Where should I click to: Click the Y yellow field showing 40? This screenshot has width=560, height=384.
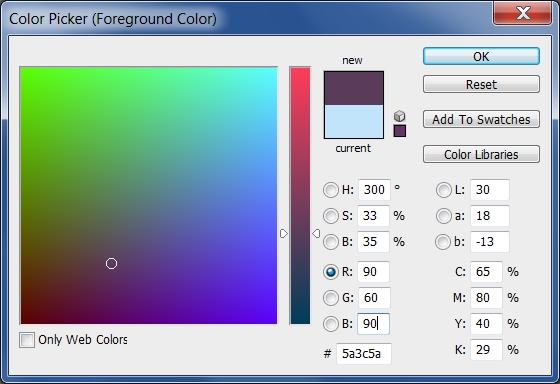point(486,324)
